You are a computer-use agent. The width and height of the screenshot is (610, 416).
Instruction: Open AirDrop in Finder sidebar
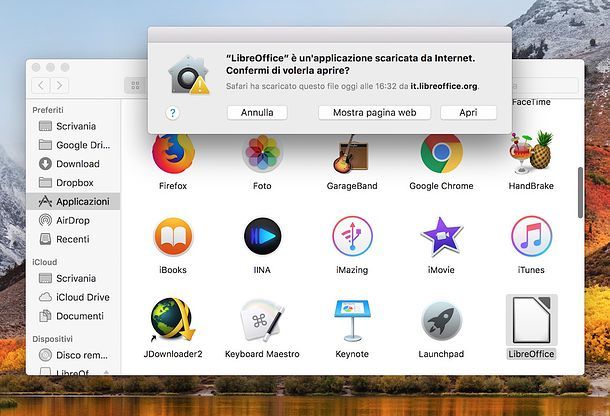73,220
